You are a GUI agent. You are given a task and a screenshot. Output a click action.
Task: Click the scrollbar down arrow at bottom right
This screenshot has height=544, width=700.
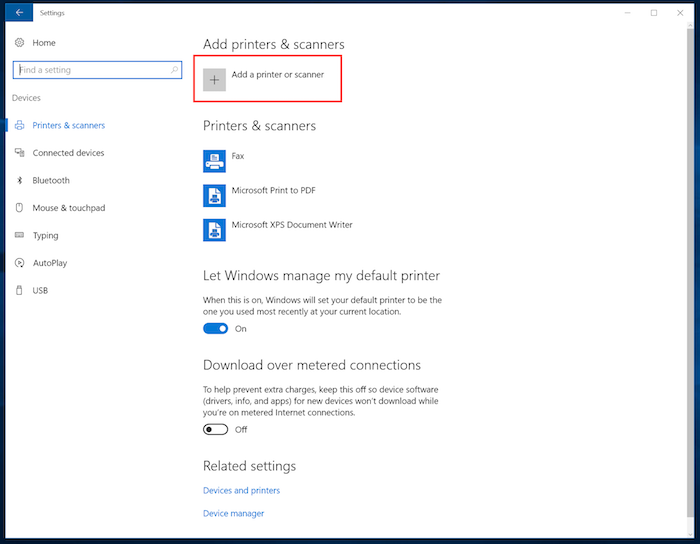coord(690,535)
